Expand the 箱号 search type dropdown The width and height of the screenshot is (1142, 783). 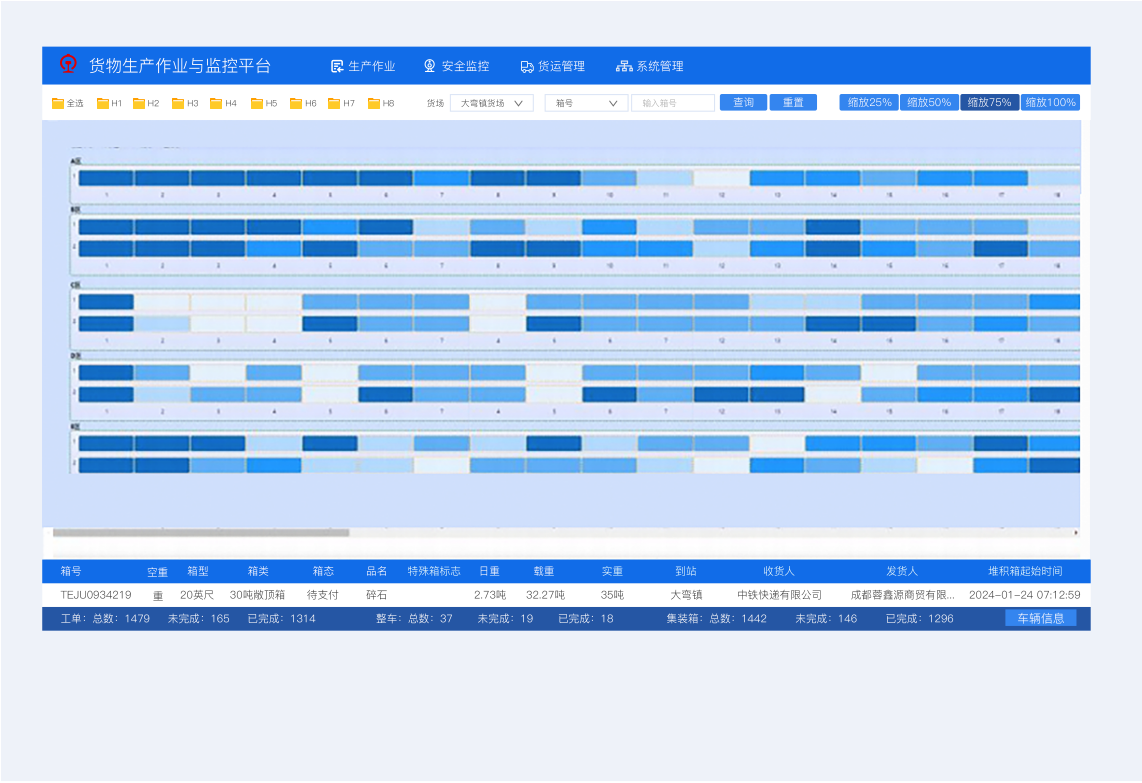586,103
